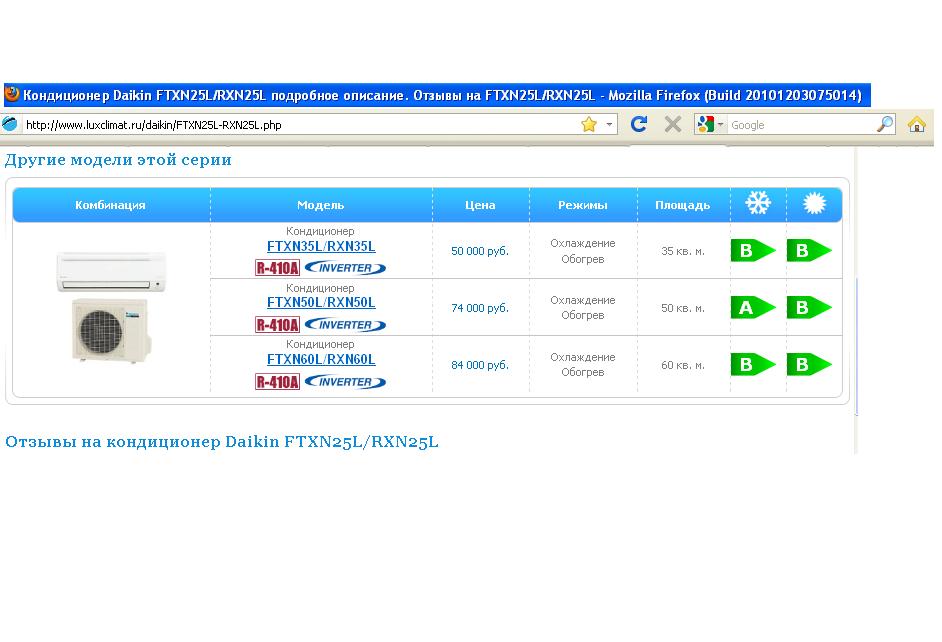The height and width of the screenshot is (642, 942).
Task: Open the FTXN35L/RXN35L model link
Action: pos(321,246)
